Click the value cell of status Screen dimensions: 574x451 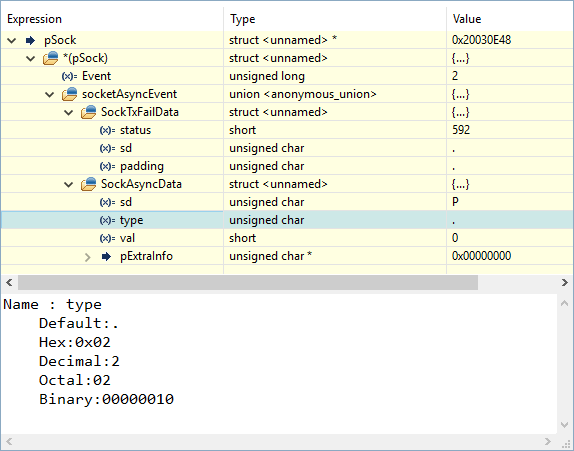click(510, 130)
